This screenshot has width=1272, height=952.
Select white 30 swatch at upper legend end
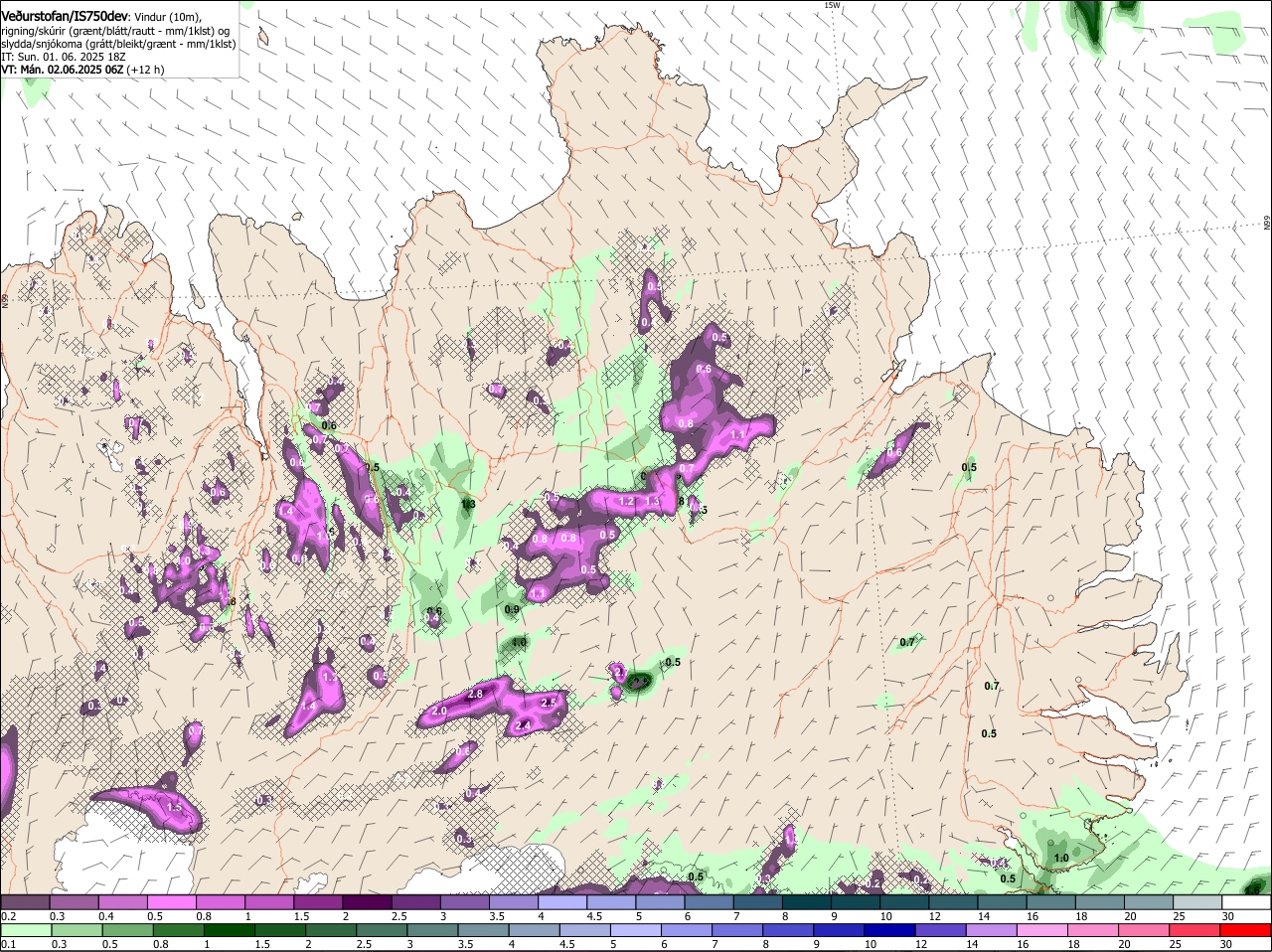pyautogui.click(x=1247, y=901)
